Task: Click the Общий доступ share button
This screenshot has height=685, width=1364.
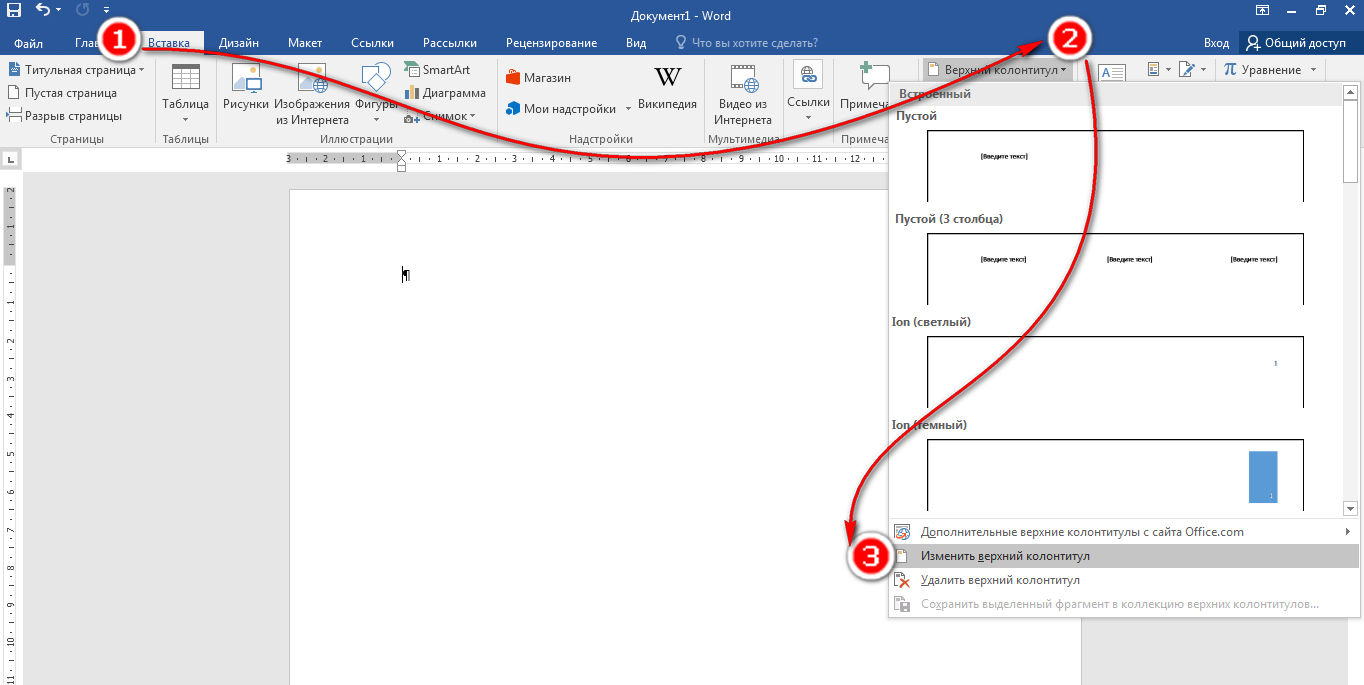Action: tap(1295, 43)
